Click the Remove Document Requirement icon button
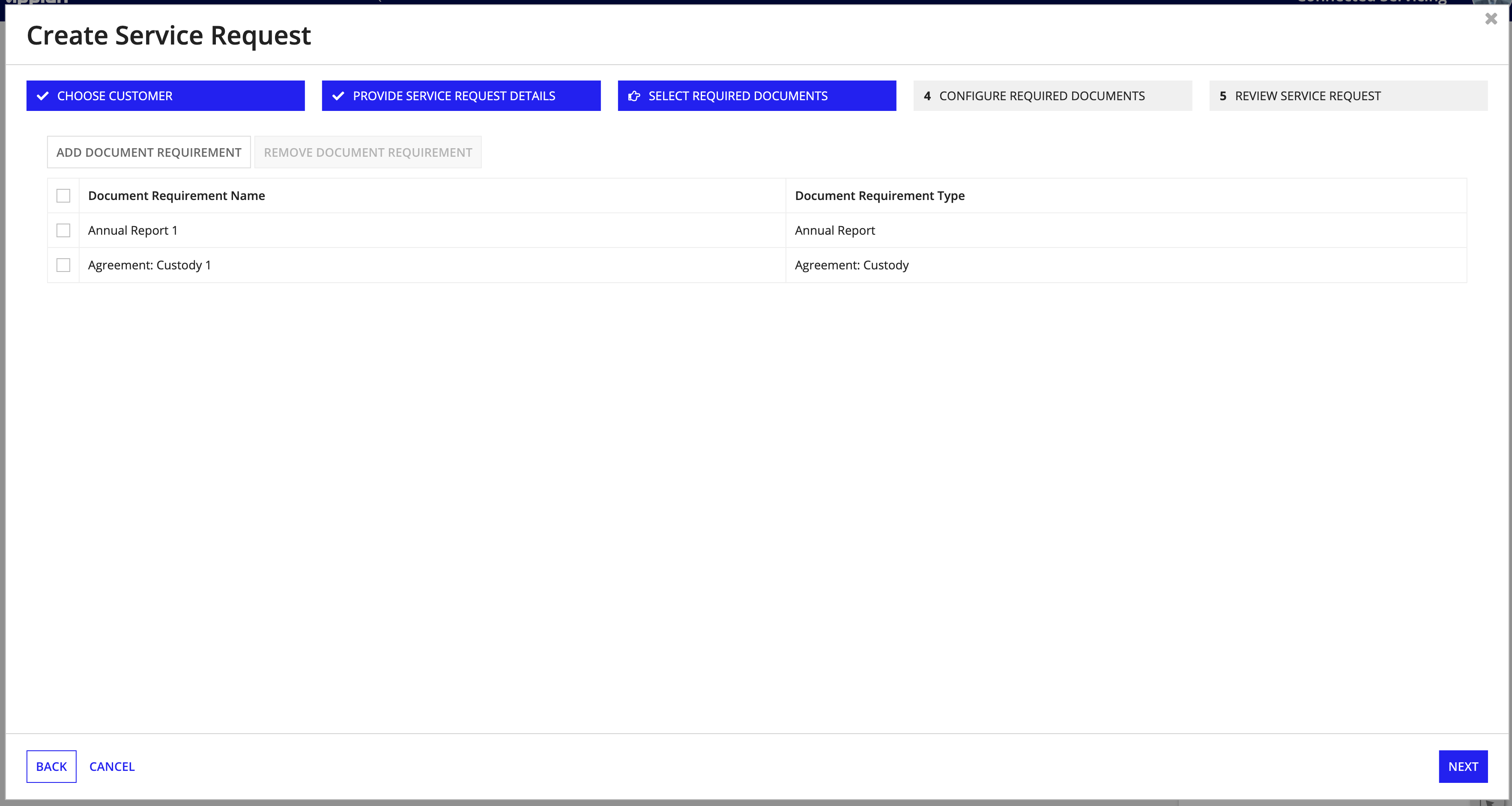This screenshot has width=1512, height=806. tap(368, 151)
